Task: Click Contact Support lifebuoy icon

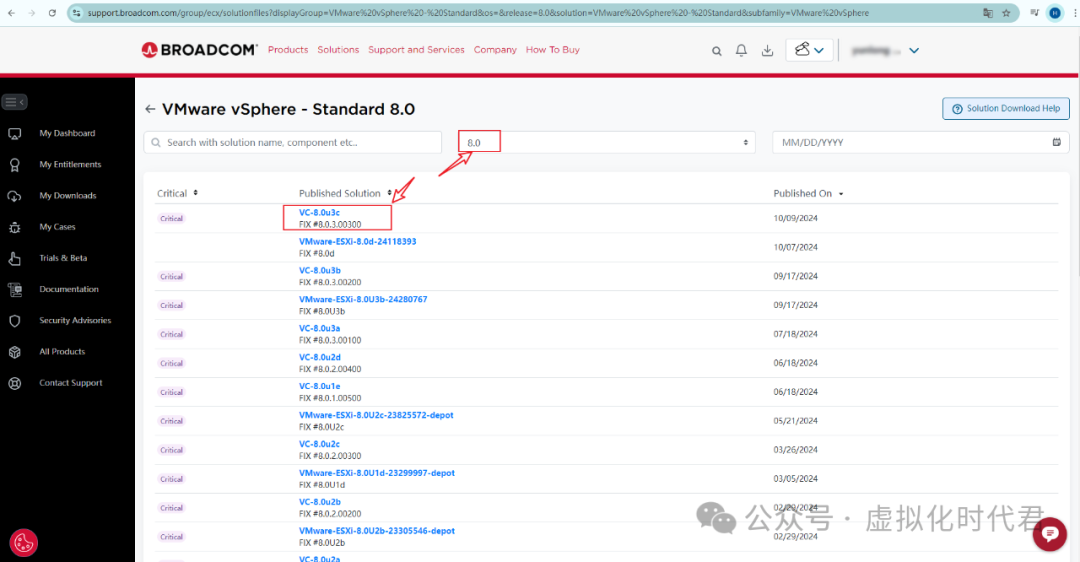Action: click(x=14, y=384)
